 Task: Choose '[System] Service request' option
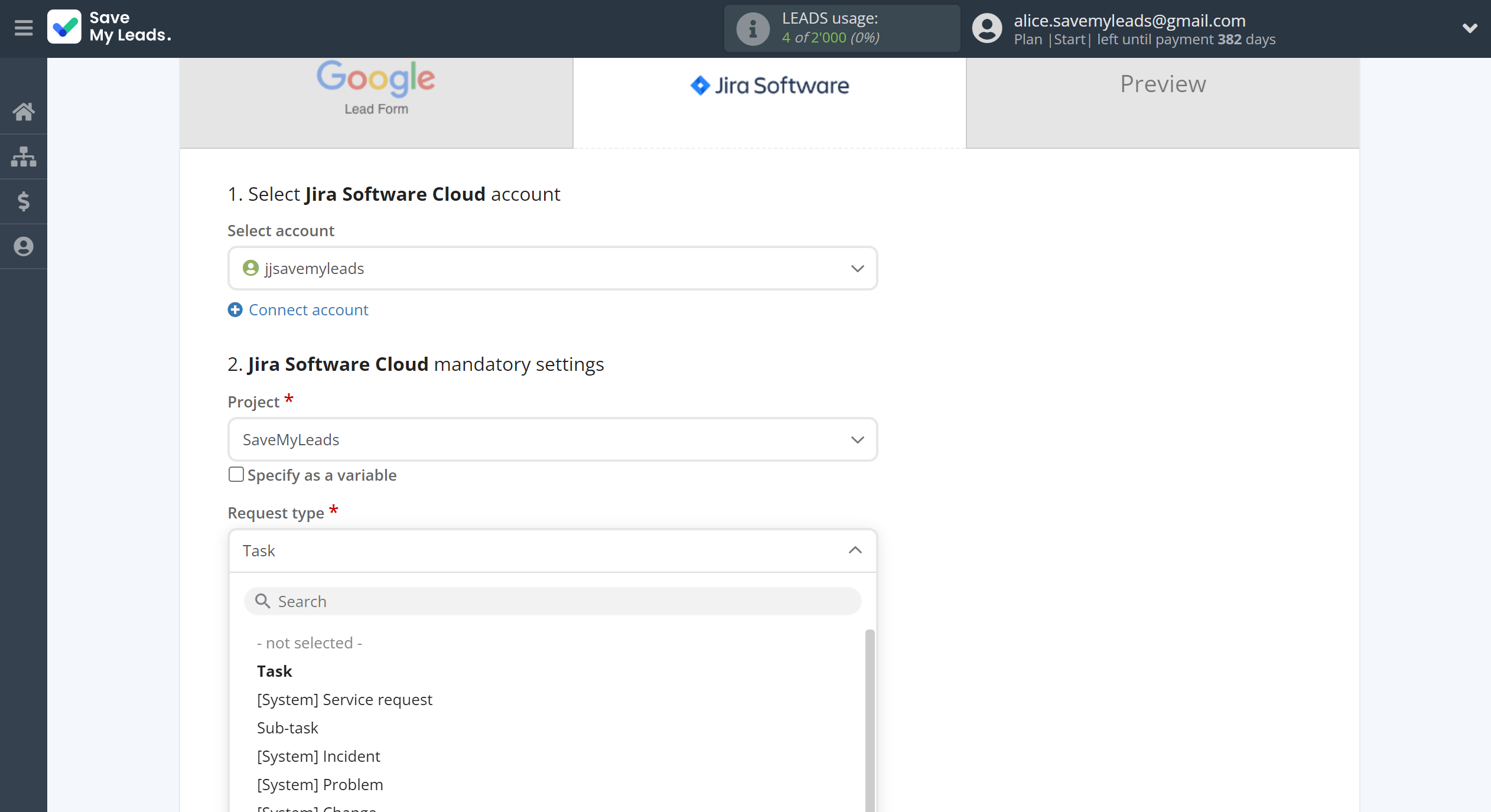(x=344, y=699)
